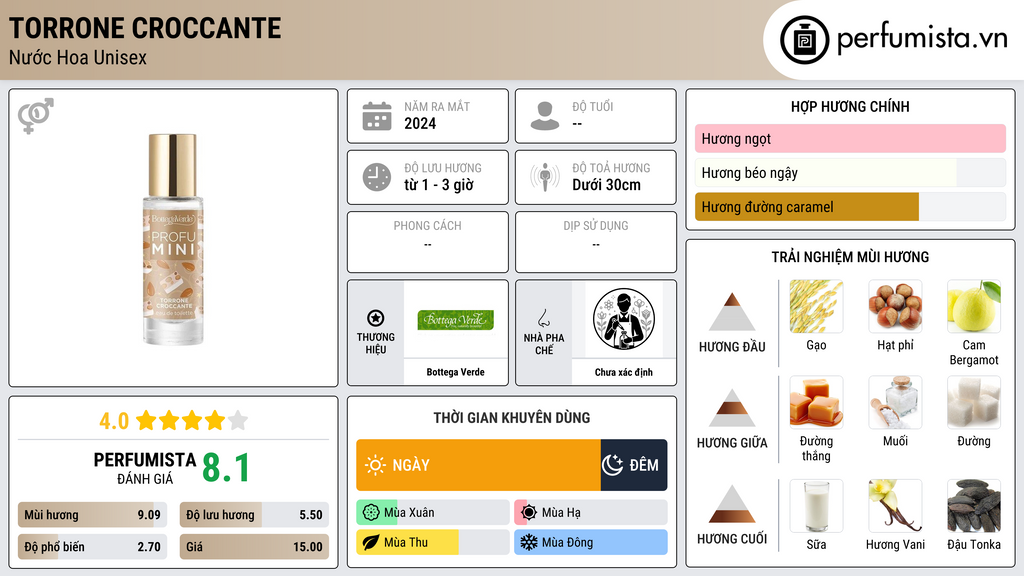The height and width of the screenshot is (576, 1024).
Task: Click the unisex gender symbol icon
Action: pyautogui.click(x=35, y=116)
